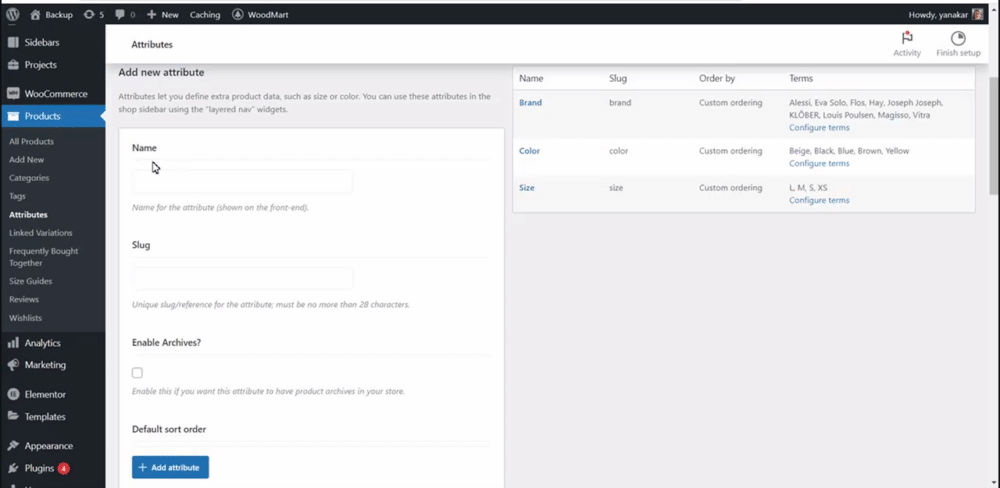
Task: Open the WoodMart theme icon
Action: pyautogui.click(x=237, y=14)
